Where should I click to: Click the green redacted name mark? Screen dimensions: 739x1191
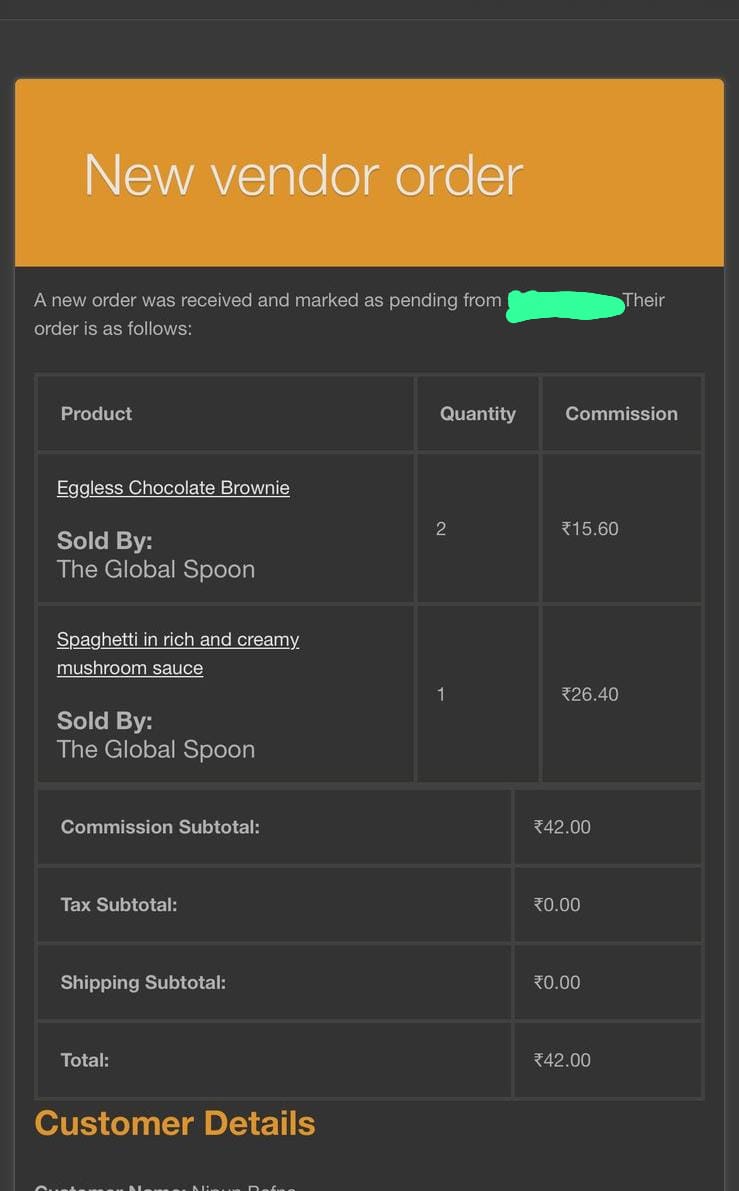tap(565, 304)
